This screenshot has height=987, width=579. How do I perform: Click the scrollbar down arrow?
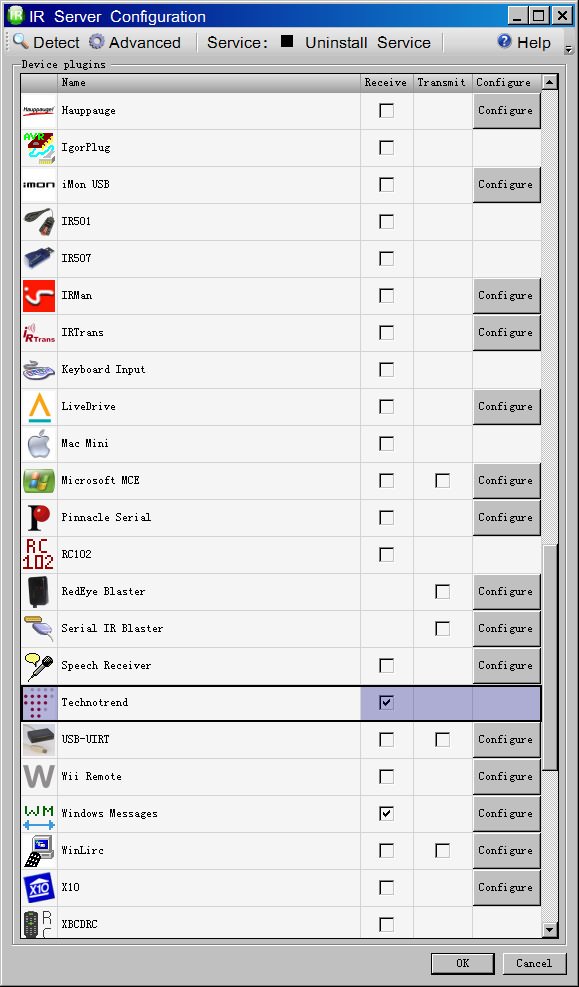(549, 930)
